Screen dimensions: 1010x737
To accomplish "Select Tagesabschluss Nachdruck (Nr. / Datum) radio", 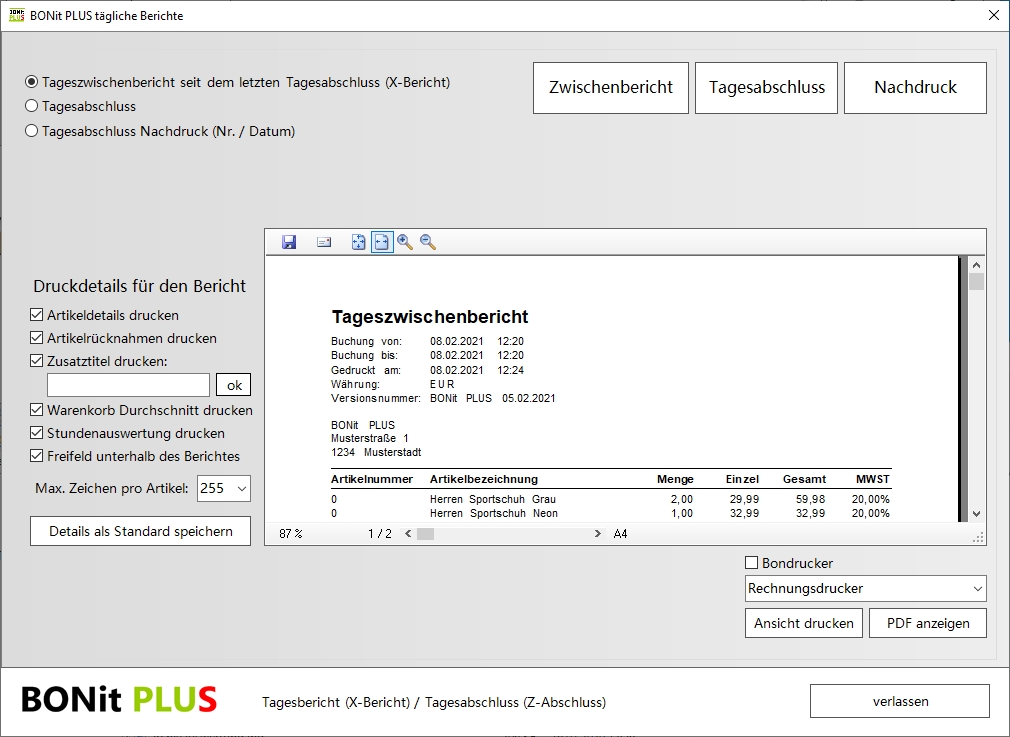I will 160,131.
